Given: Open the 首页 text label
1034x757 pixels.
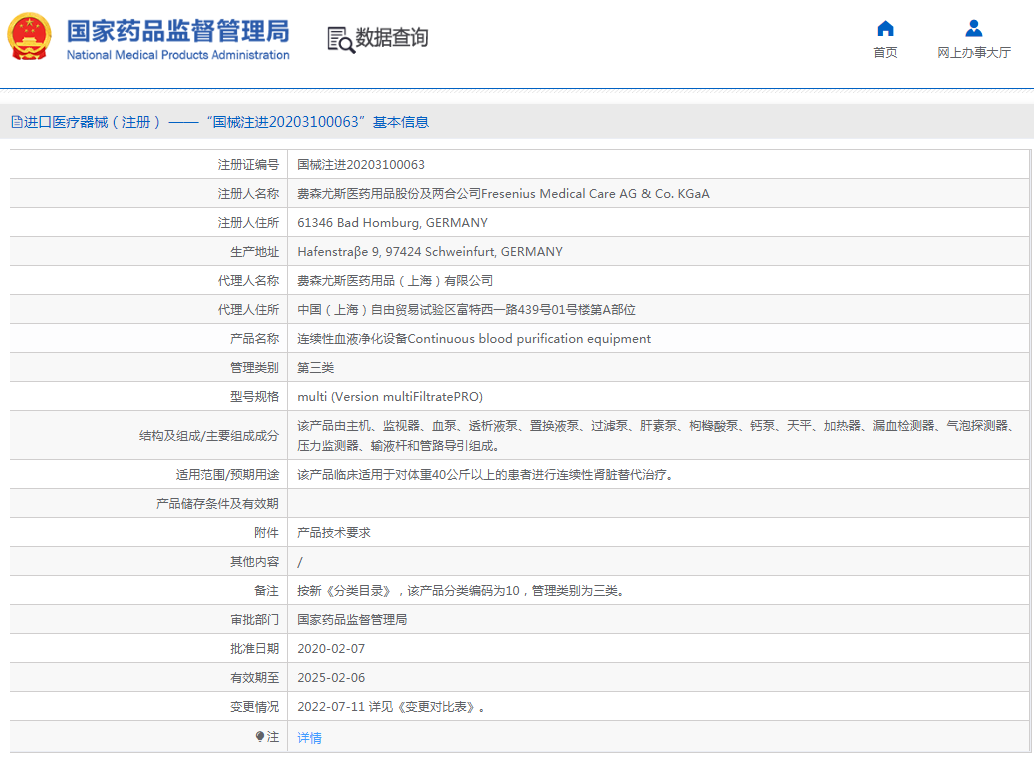Looking at the screenshot, I should click(x=885, y=53).
